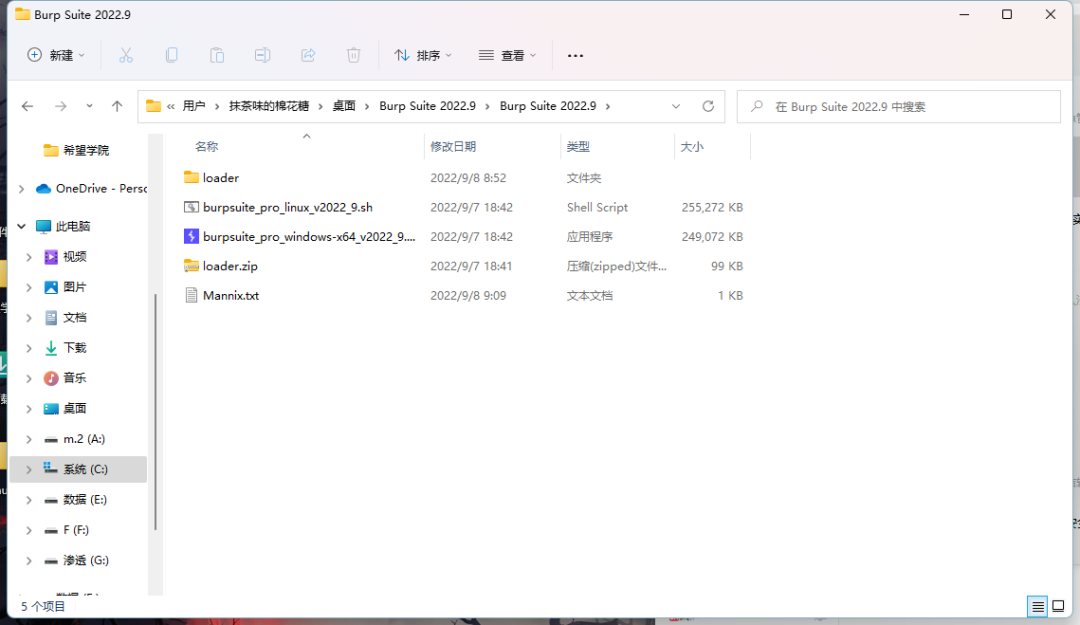Click the folder icon in address bar

[153, 106]
